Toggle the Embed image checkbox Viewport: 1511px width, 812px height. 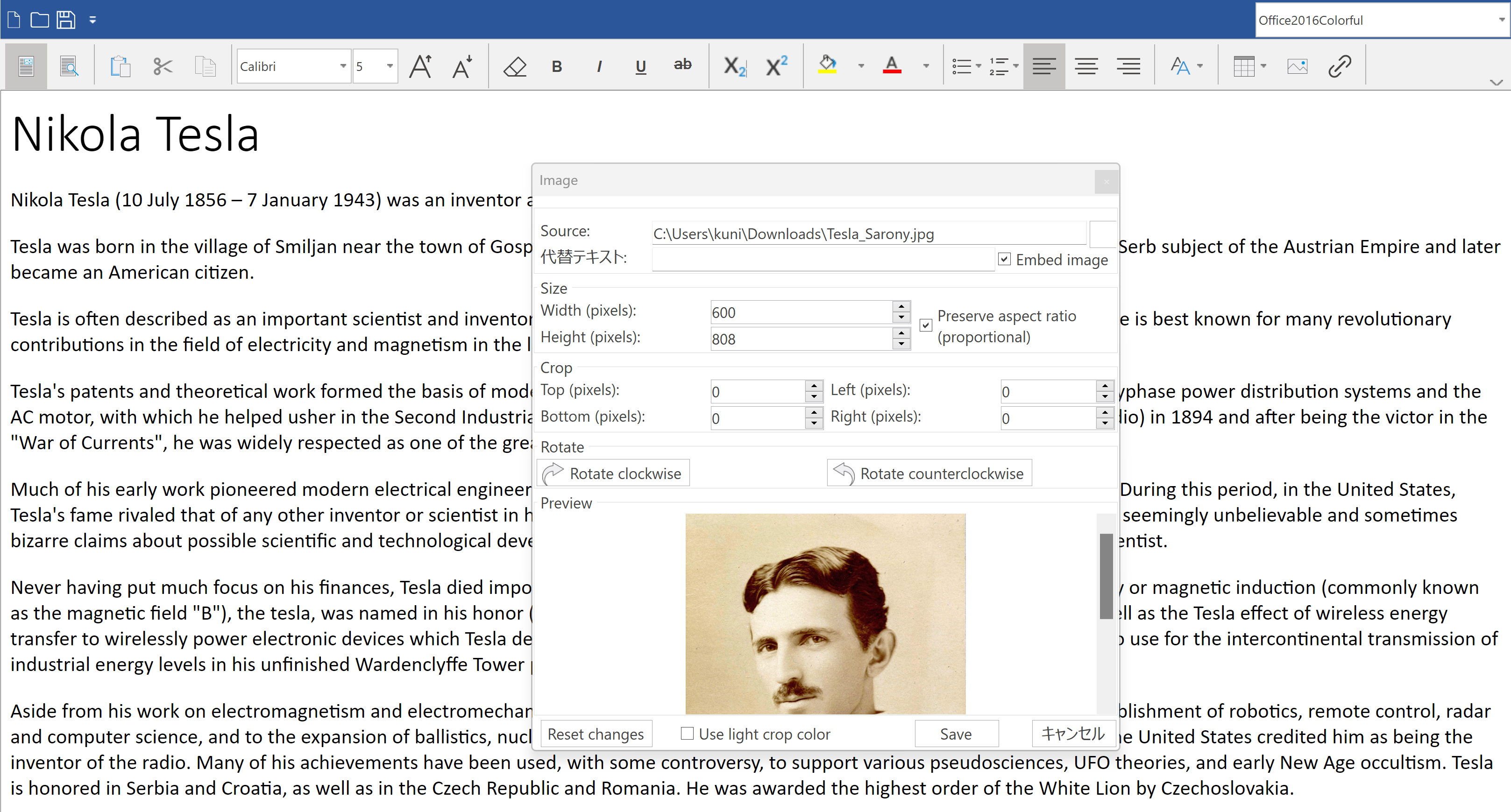[x=1004, y=259]
